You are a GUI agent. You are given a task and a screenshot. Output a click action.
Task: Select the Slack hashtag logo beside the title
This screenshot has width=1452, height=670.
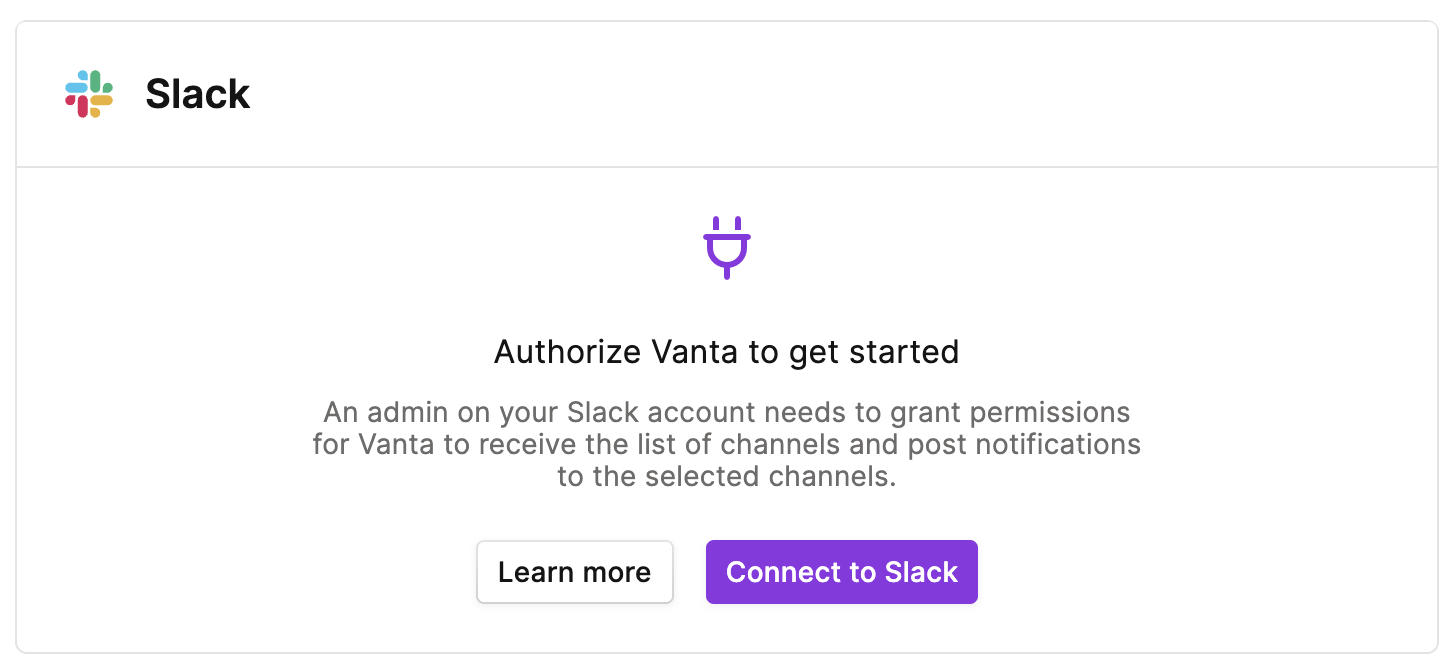coord(90,94)
